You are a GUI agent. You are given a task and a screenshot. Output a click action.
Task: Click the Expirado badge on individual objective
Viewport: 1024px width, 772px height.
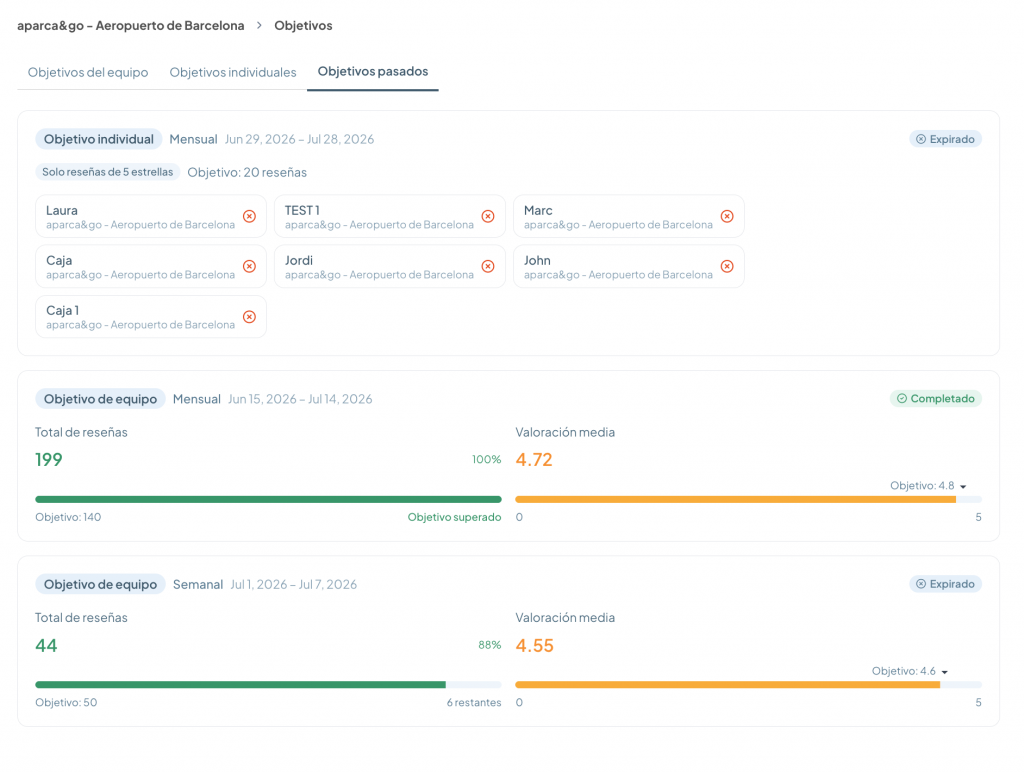(x=946, y=139)
